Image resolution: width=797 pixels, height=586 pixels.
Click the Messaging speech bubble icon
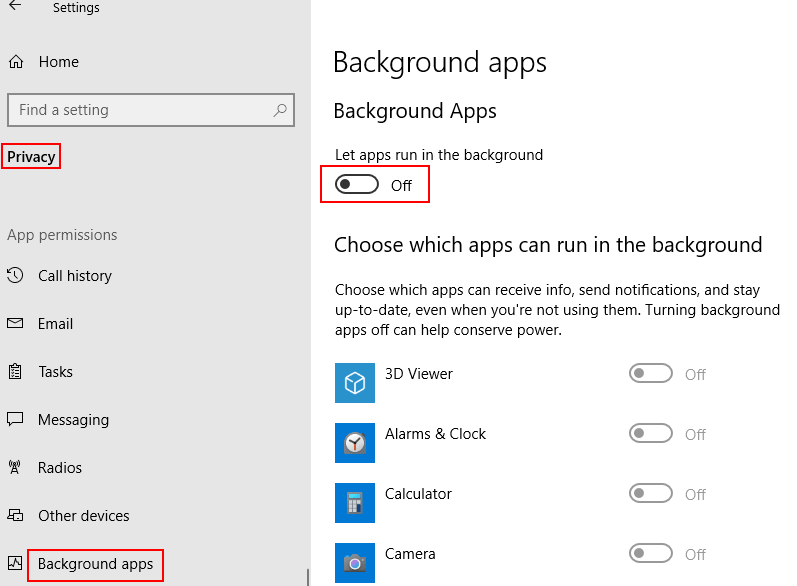(15, 419)
